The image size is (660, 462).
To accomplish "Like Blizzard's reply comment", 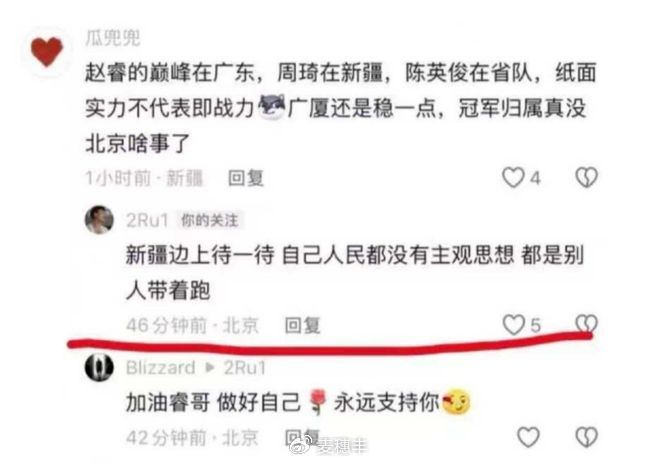I will coord(528,437).
